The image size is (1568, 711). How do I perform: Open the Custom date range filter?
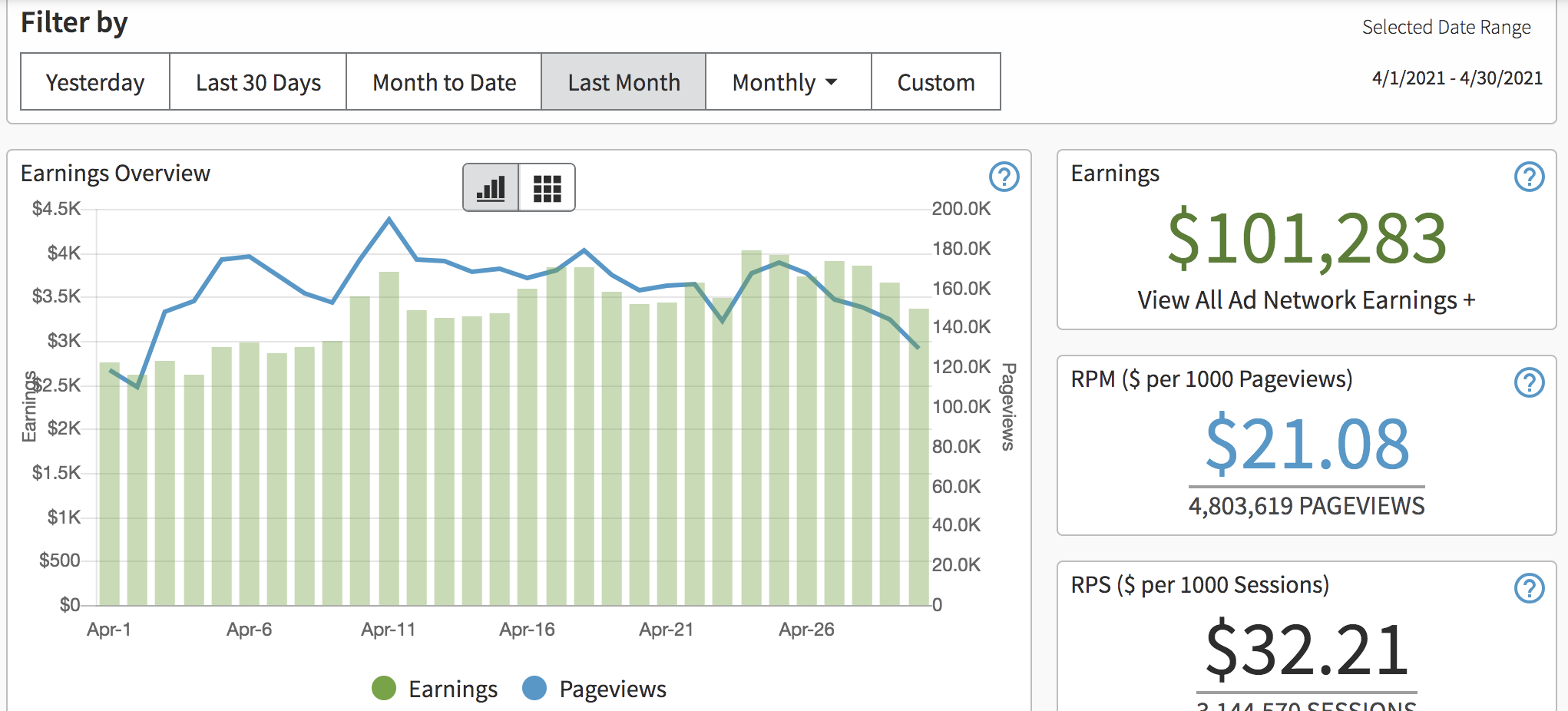click(935, 82)
